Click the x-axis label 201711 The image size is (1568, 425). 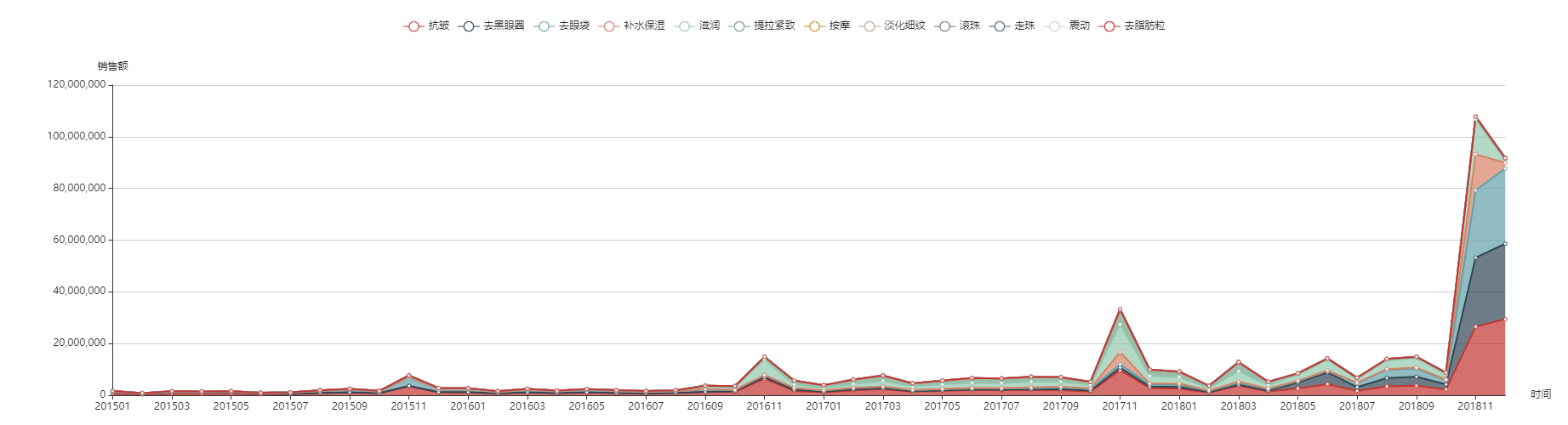coord(1120,406)
